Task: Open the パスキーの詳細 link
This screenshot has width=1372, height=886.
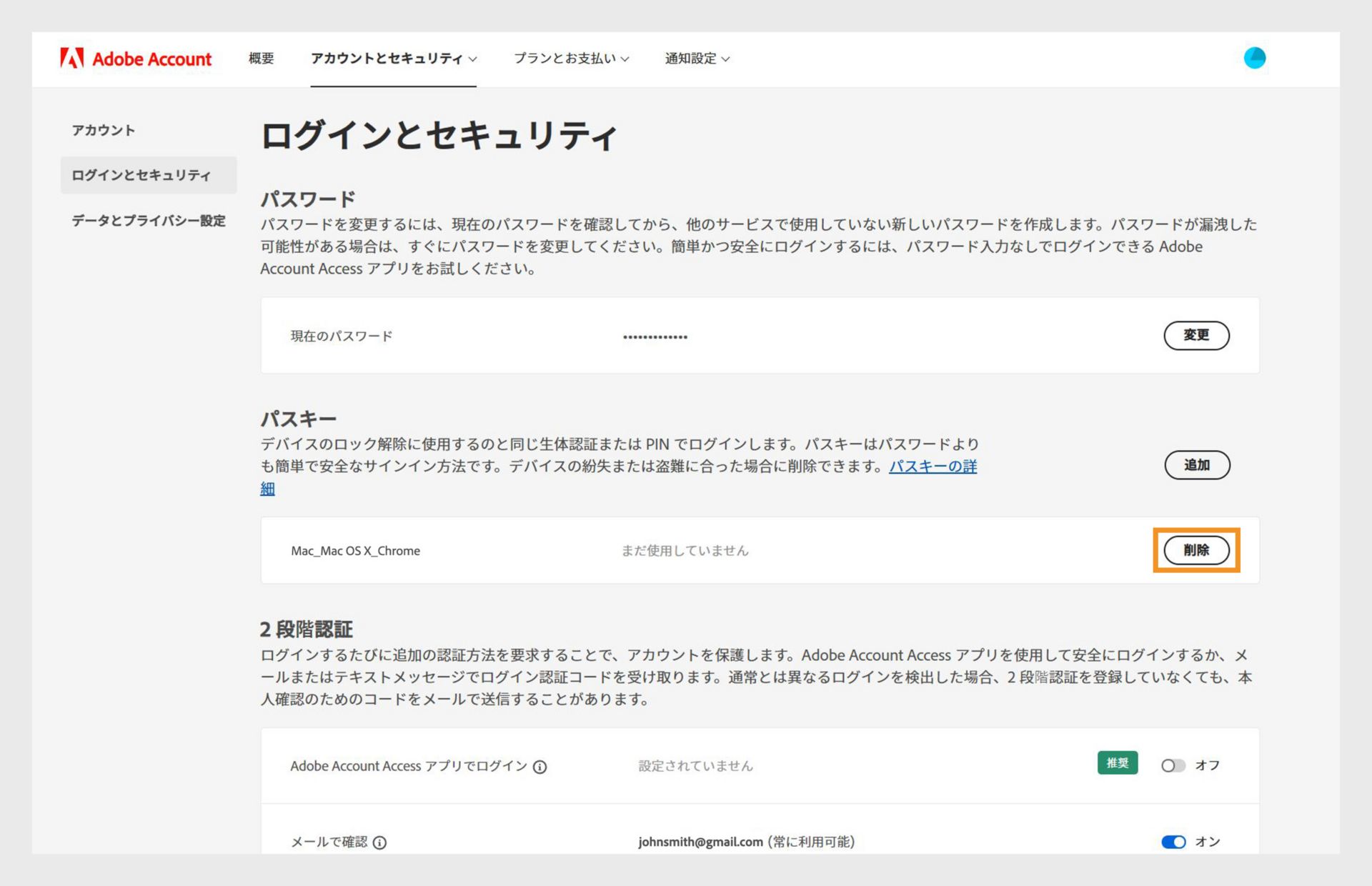Action: [933, 467]
